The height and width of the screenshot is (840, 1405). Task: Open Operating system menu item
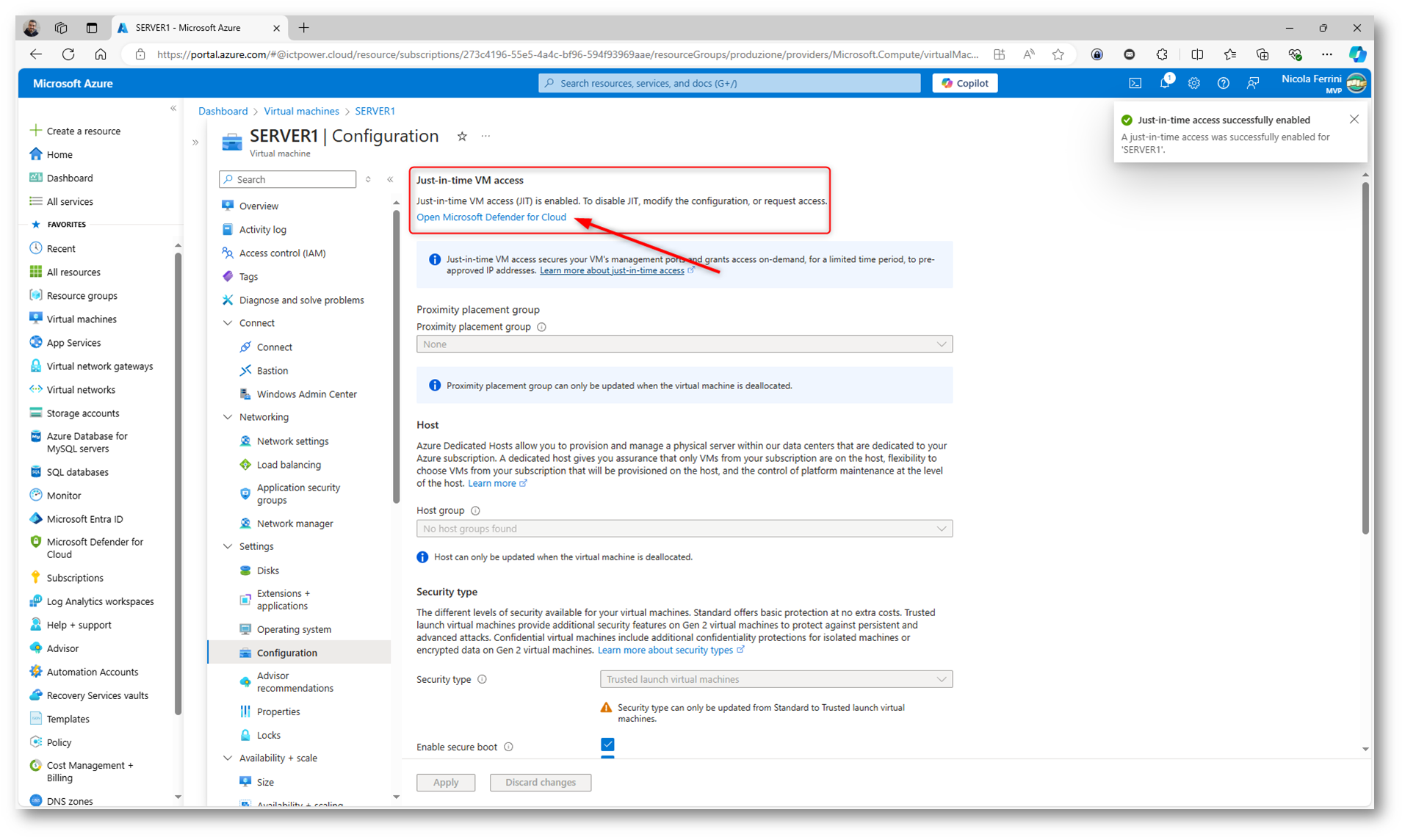pos(294,629)
